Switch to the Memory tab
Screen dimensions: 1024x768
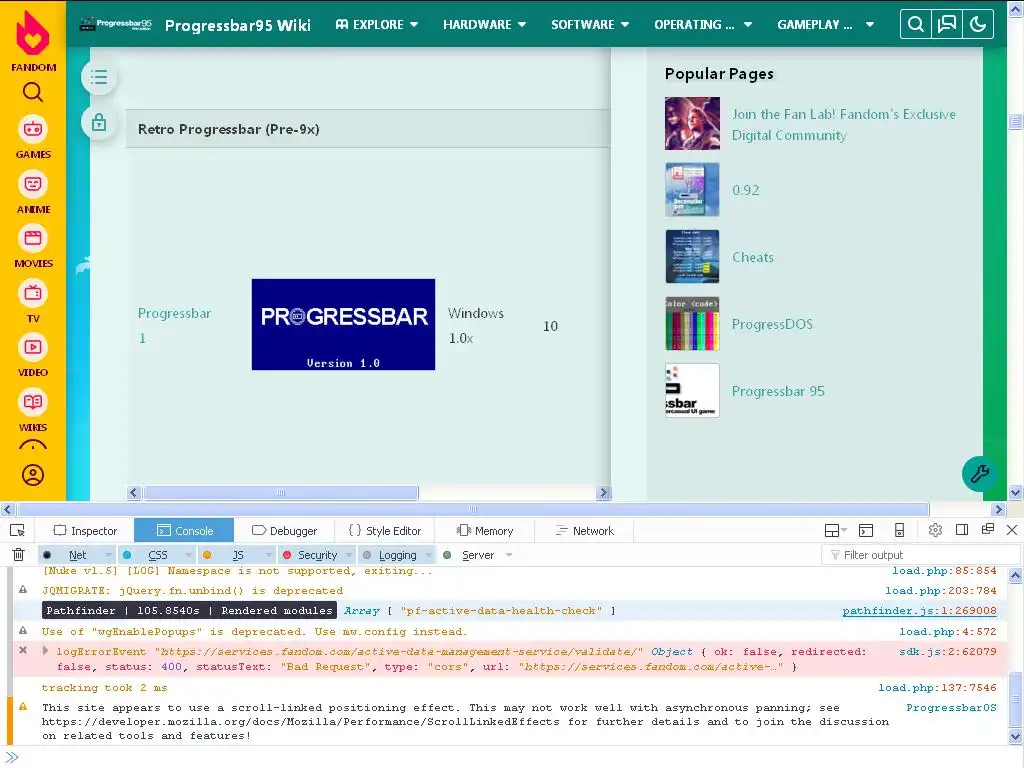point(485,530)
